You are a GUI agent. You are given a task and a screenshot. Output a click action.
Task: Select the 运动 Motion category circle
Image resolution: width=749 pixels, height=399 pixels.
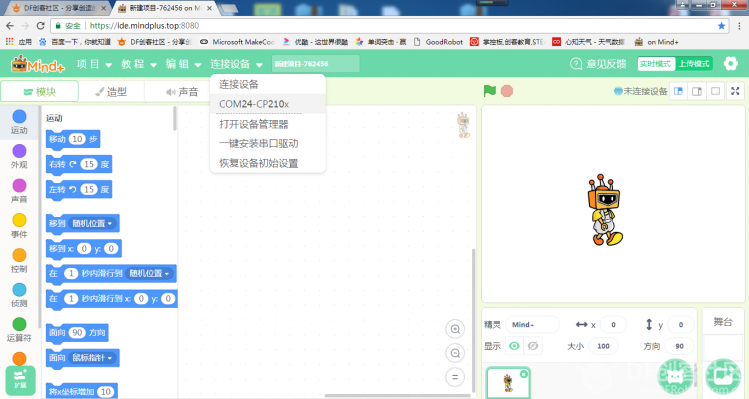[19, 117]
